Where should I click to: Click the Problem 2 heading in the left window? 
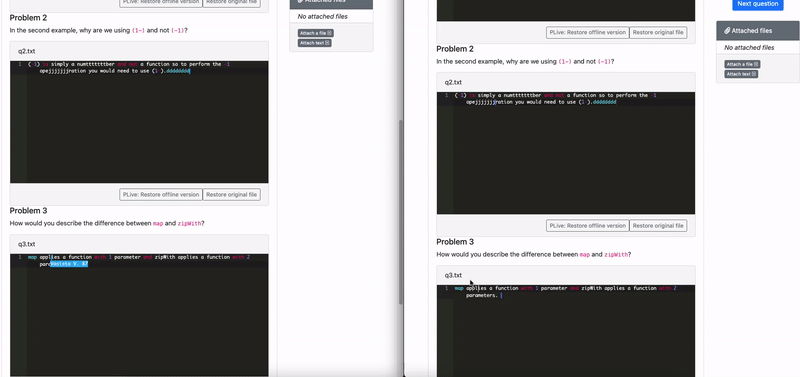(28, 18)
